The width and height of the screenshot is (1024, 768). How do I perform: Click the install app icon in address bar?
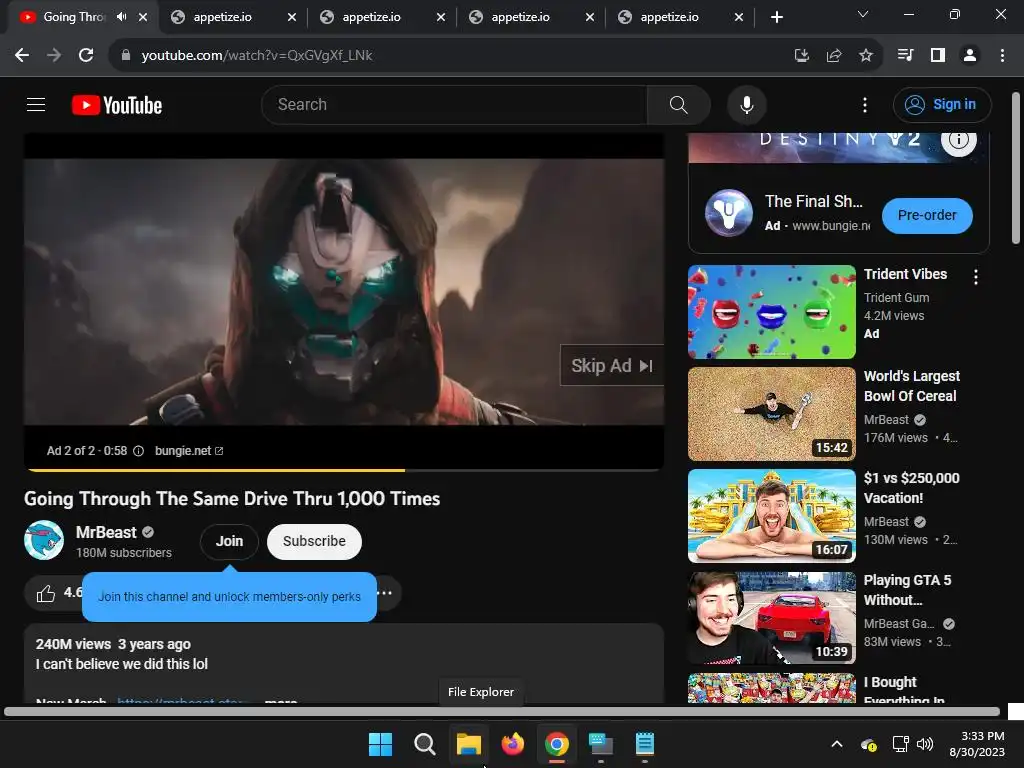point(802,56)
